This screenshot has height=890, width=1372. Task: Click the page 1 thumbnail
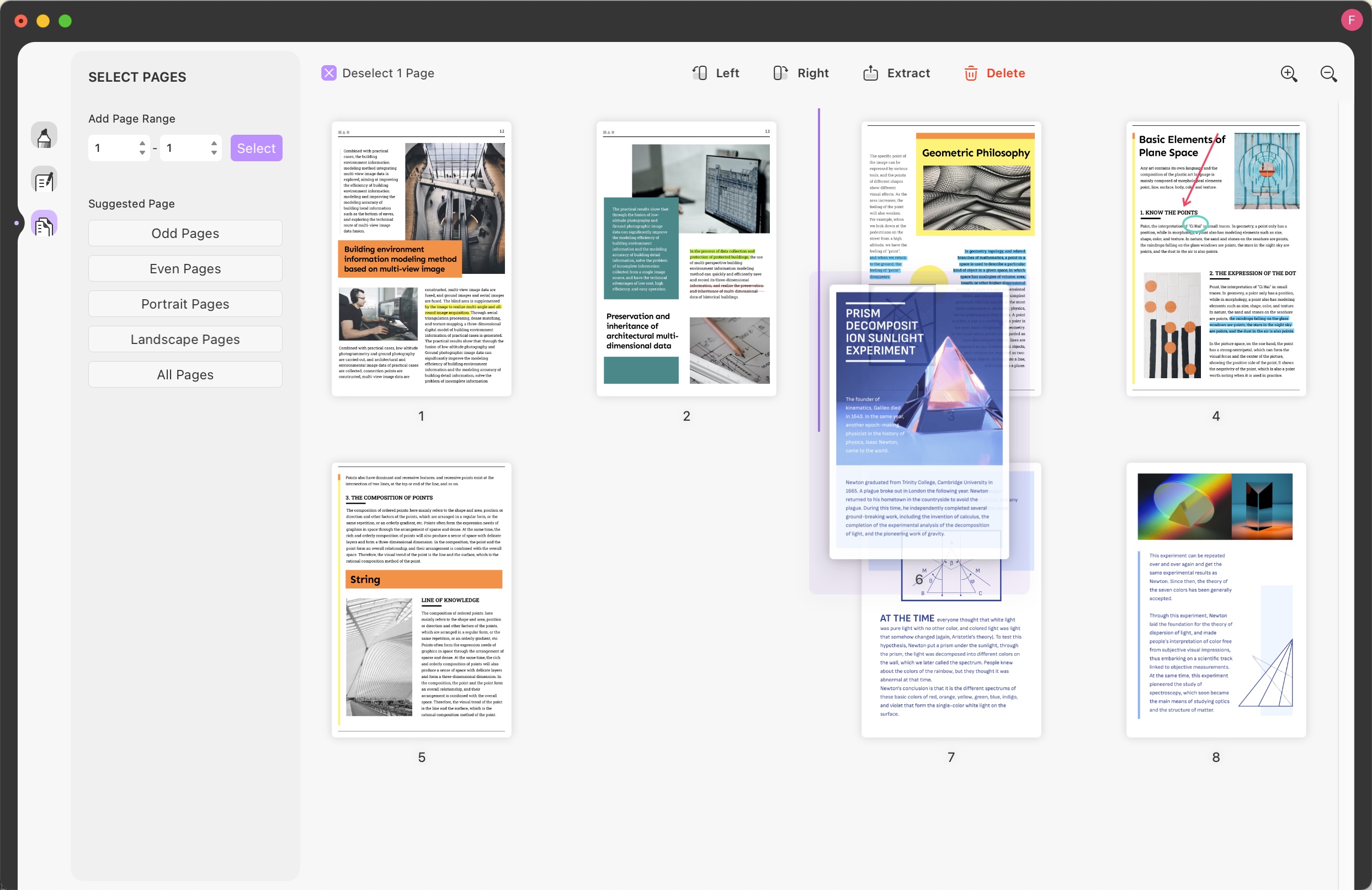[x=422, y=258]
